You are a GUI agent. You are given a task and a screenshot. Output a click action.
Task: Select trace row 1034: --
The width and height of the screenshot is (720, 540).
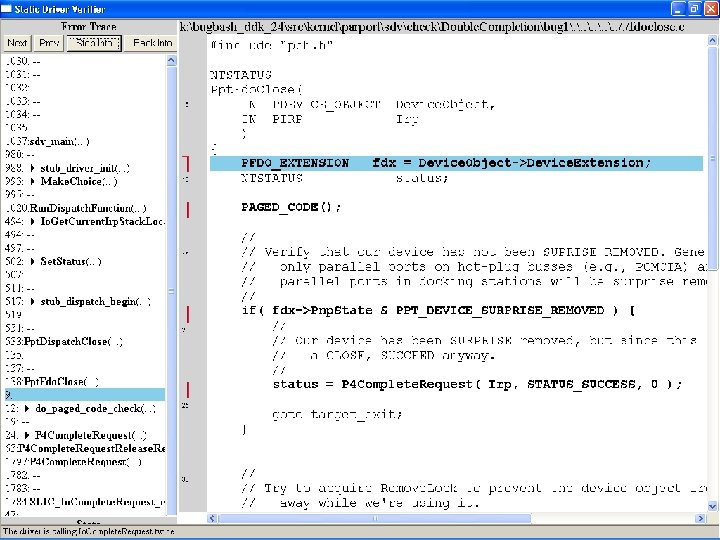click(x=22, y=115)
